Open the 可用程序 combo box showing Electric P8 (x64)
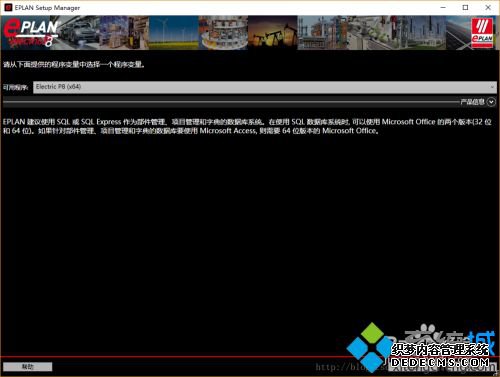Screen dimensions: 500x377 (x=265, y=87)
